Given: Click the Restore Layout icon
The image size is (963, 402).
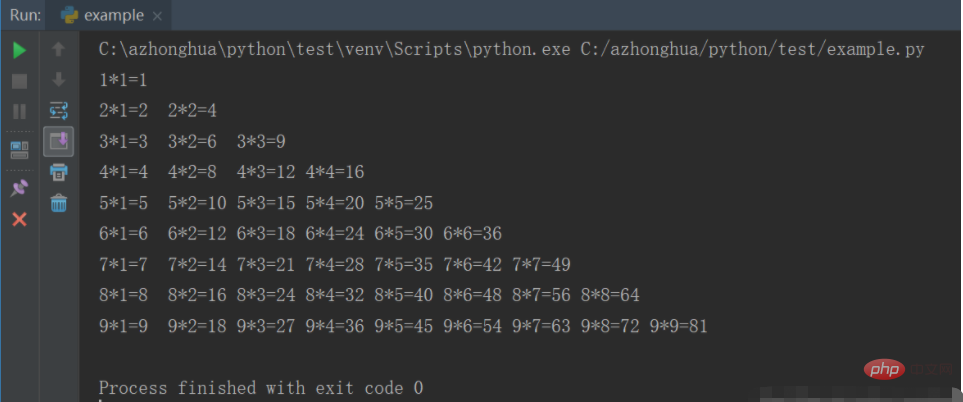Looking at the screenshot, I should (x=19, y=149).
